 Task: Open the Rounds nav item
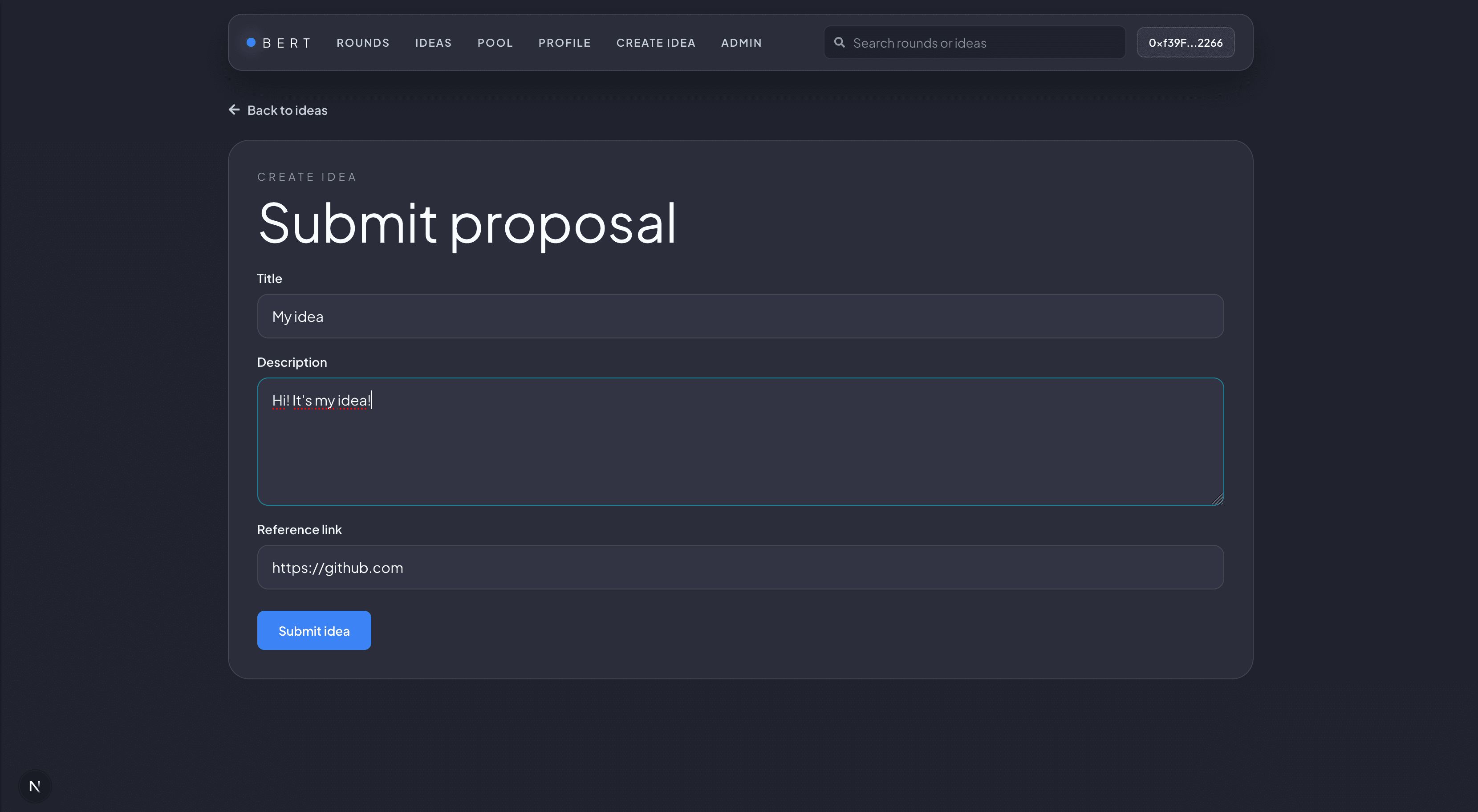coord(363,43)
